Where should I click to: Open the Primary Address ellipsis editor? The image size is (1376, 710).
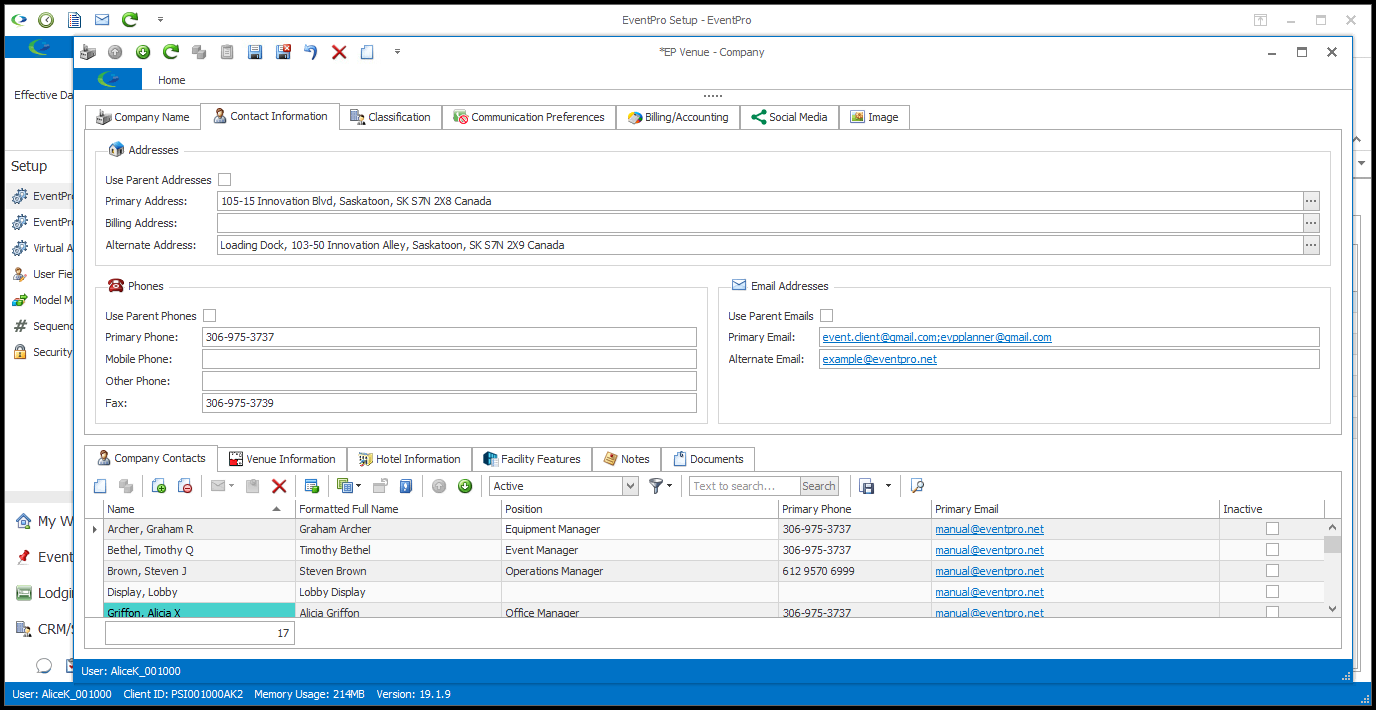(1311, 201)
